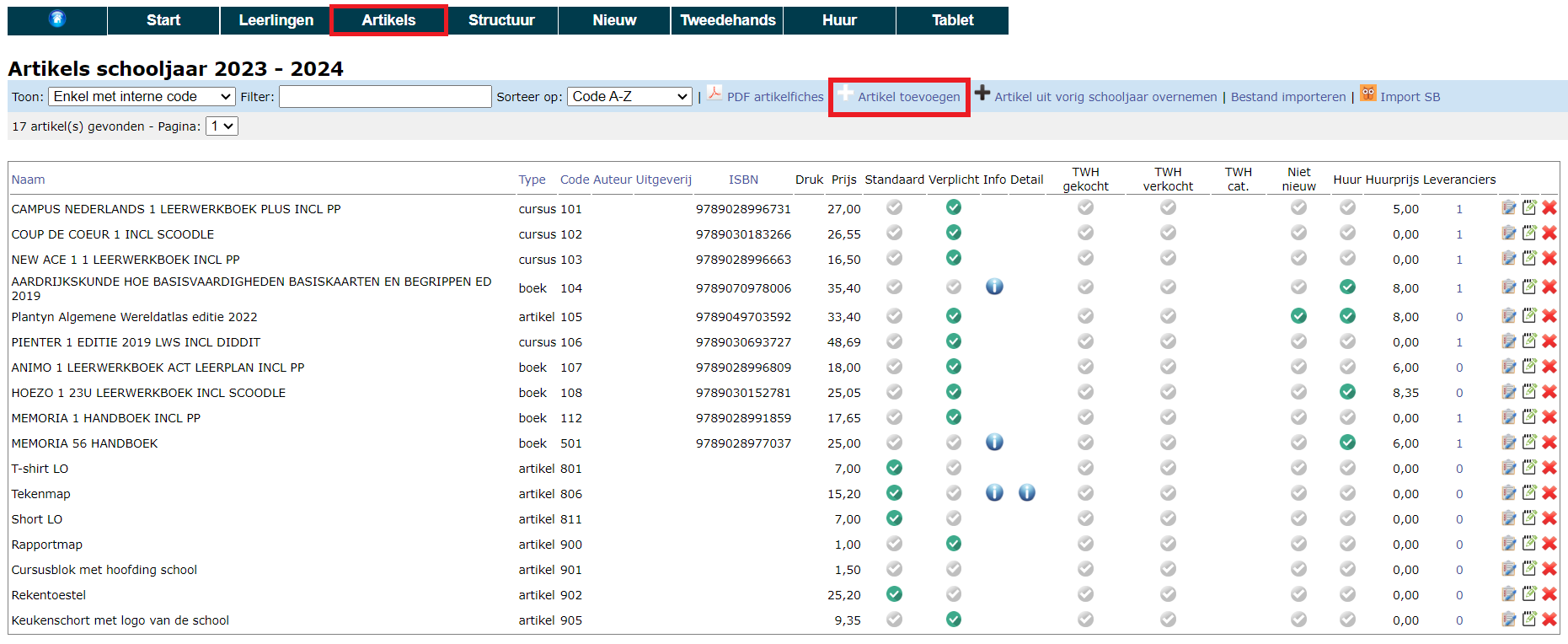Delete PIENTER 1 EDITIE 2019 with the red X
This screenshot has width=1568, height=644.
coord(1549,341)
